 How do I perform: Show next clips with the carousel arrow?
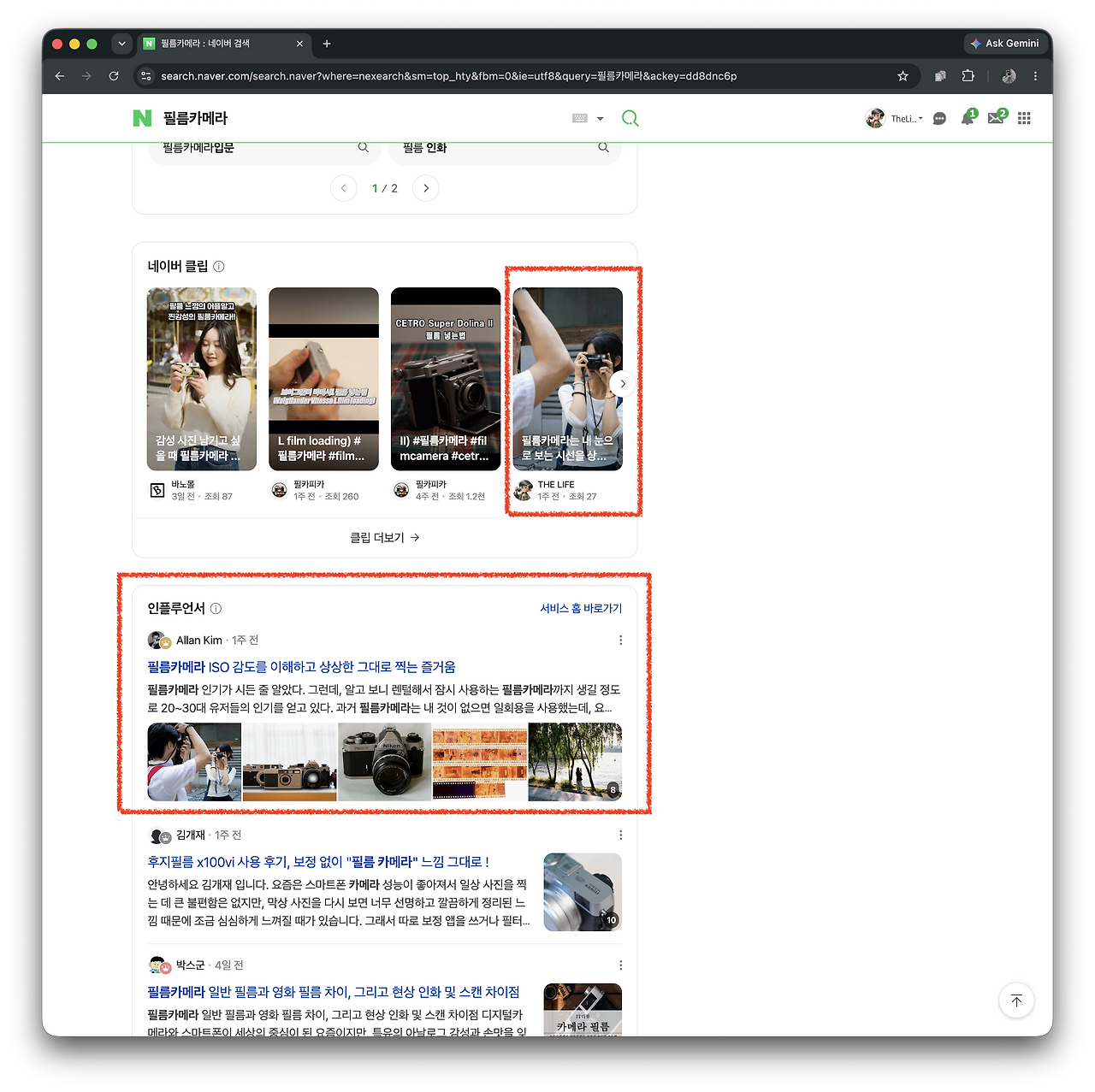[623, 384]
